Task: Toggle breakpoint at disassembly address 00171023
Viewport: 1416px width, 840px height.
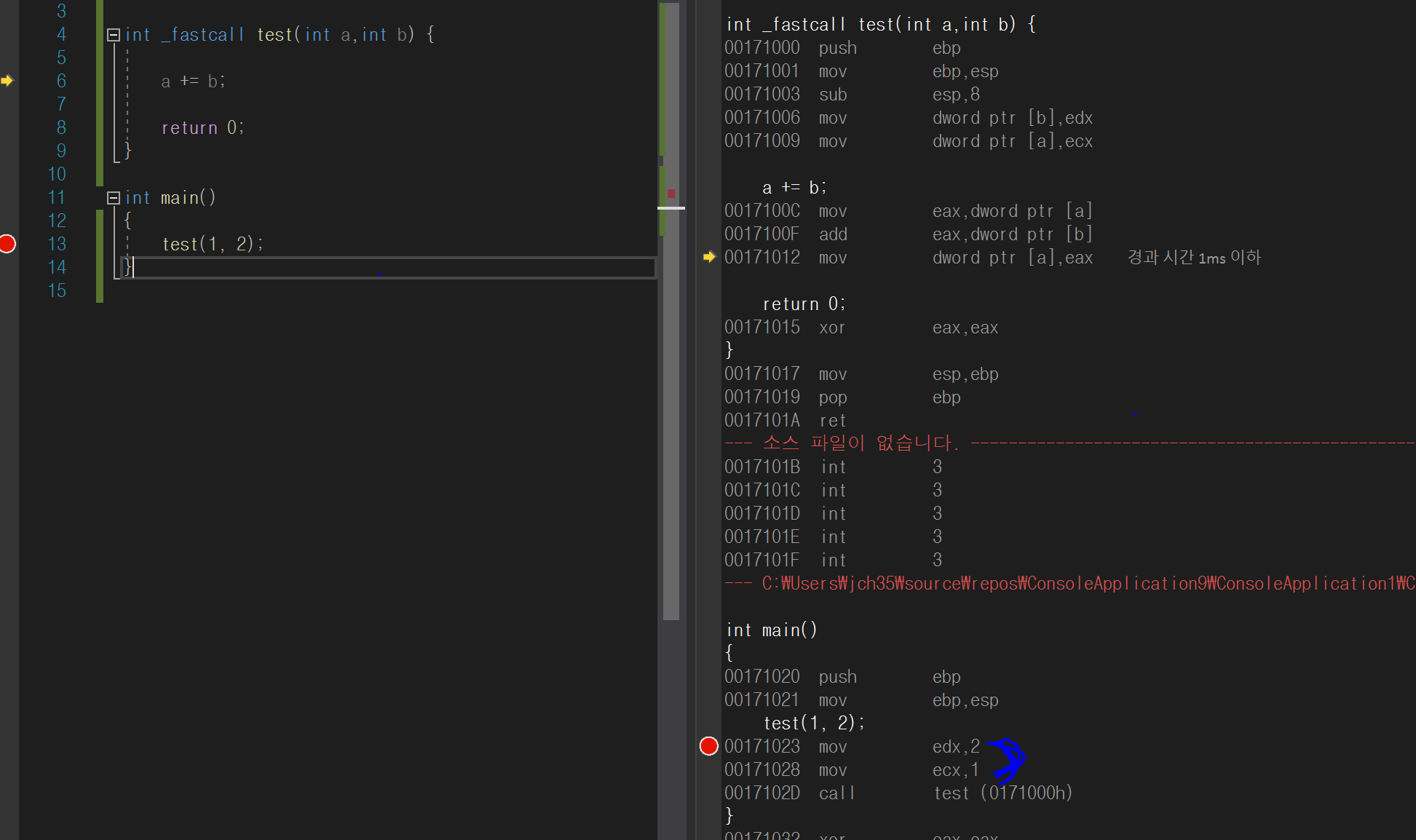Action: pyautogui.click(x=708, y=746)
